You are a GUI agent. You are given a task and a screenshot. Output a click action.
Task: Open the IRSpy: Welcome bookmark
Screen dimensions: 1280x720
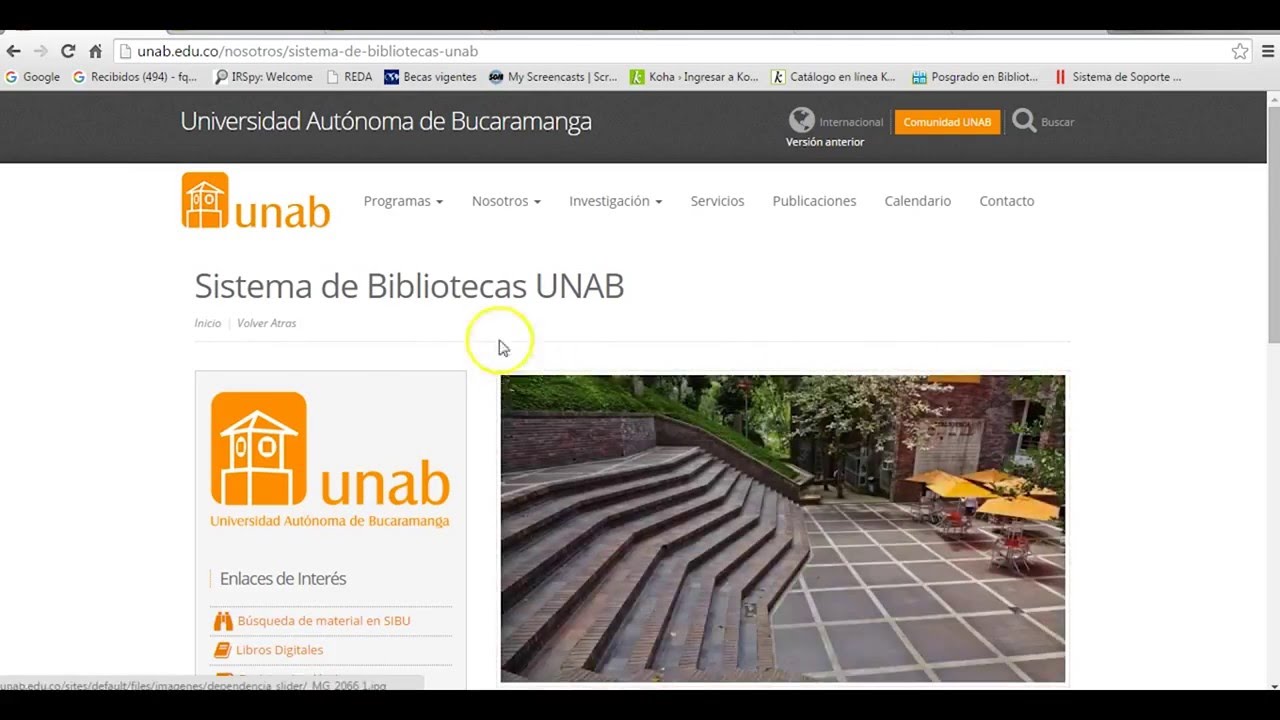[263, 77]
